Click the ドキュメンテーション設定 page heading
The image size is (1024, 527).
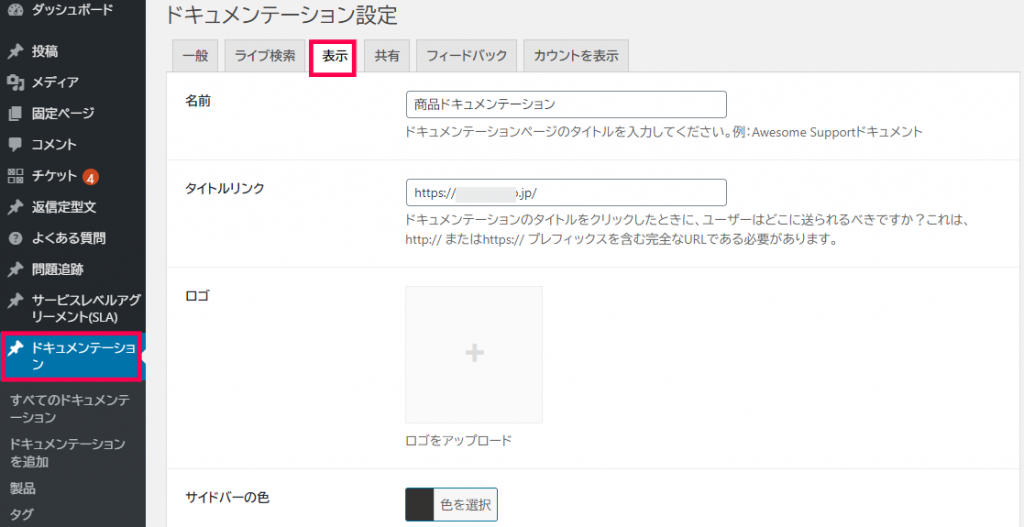coord(281,15)
